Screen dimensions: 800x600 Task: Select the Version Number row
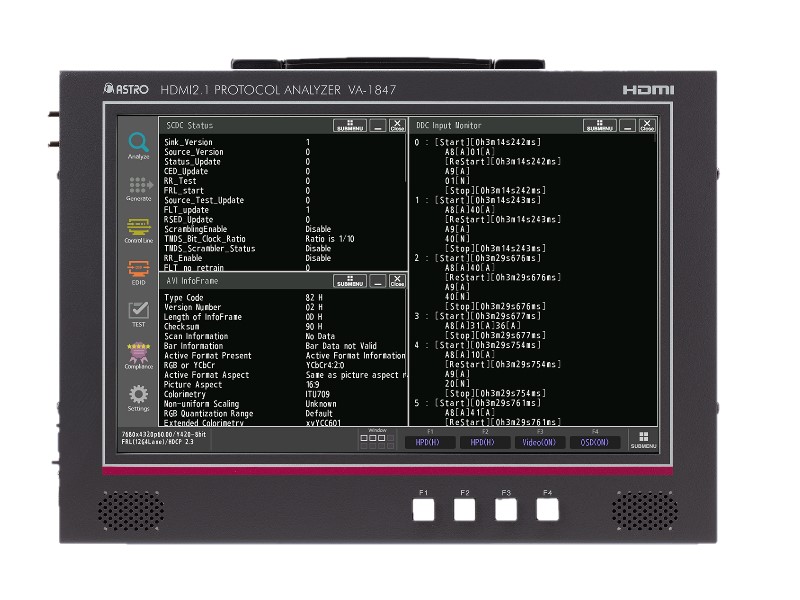pyautogui.click(x=284, y=307)
